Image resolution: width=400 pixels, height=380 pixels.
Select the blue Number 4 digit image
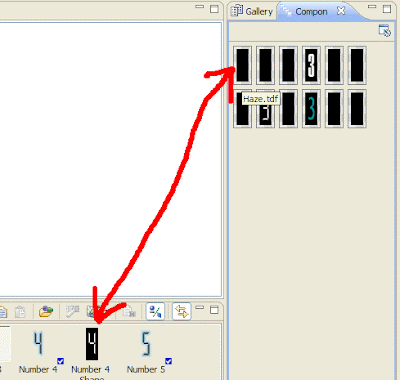[x=38, y=343]
